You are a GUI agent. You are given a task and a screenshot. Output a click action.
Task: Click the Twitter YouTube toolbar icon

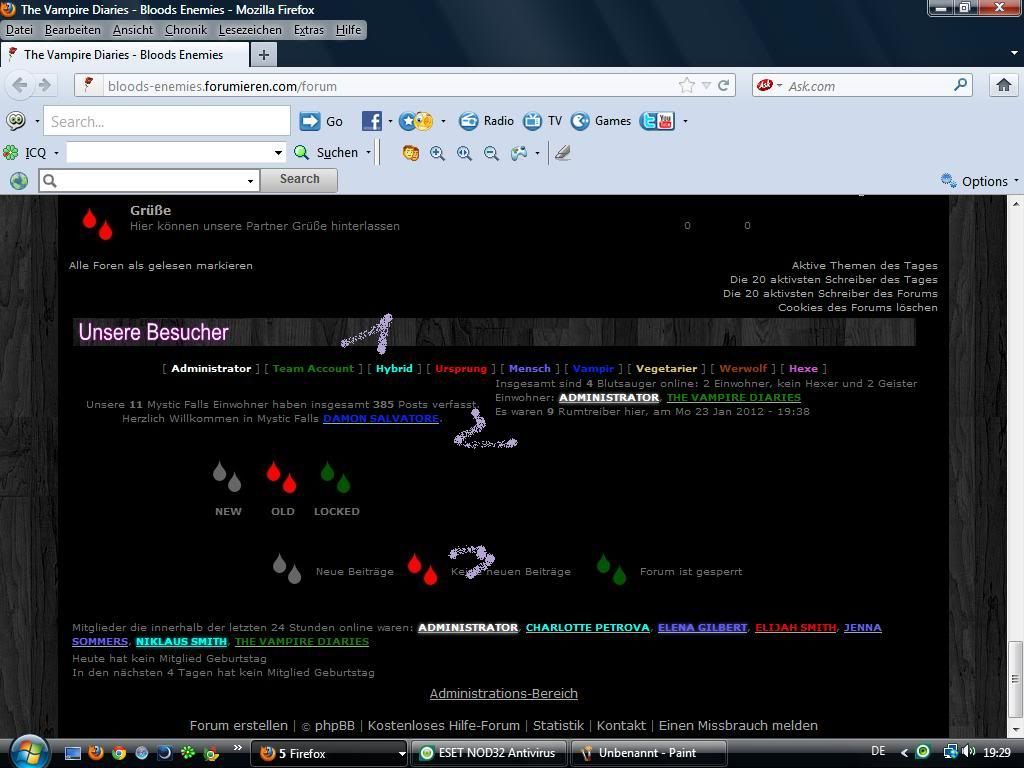click(x=657, y=121)
